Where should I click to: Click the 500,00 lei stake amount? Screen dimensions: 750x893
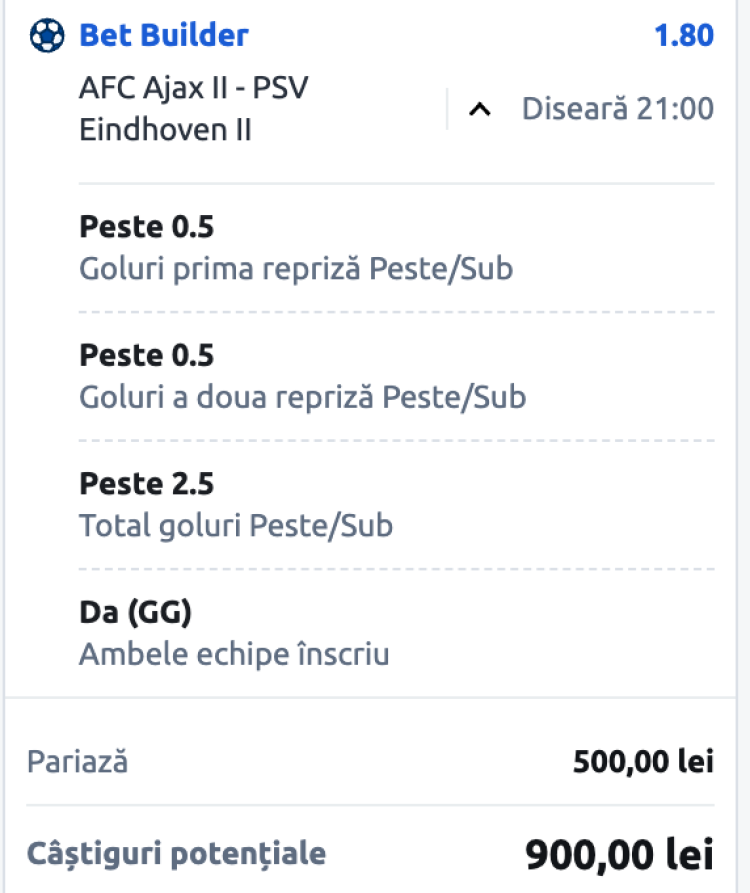click(x=643, y=762)
